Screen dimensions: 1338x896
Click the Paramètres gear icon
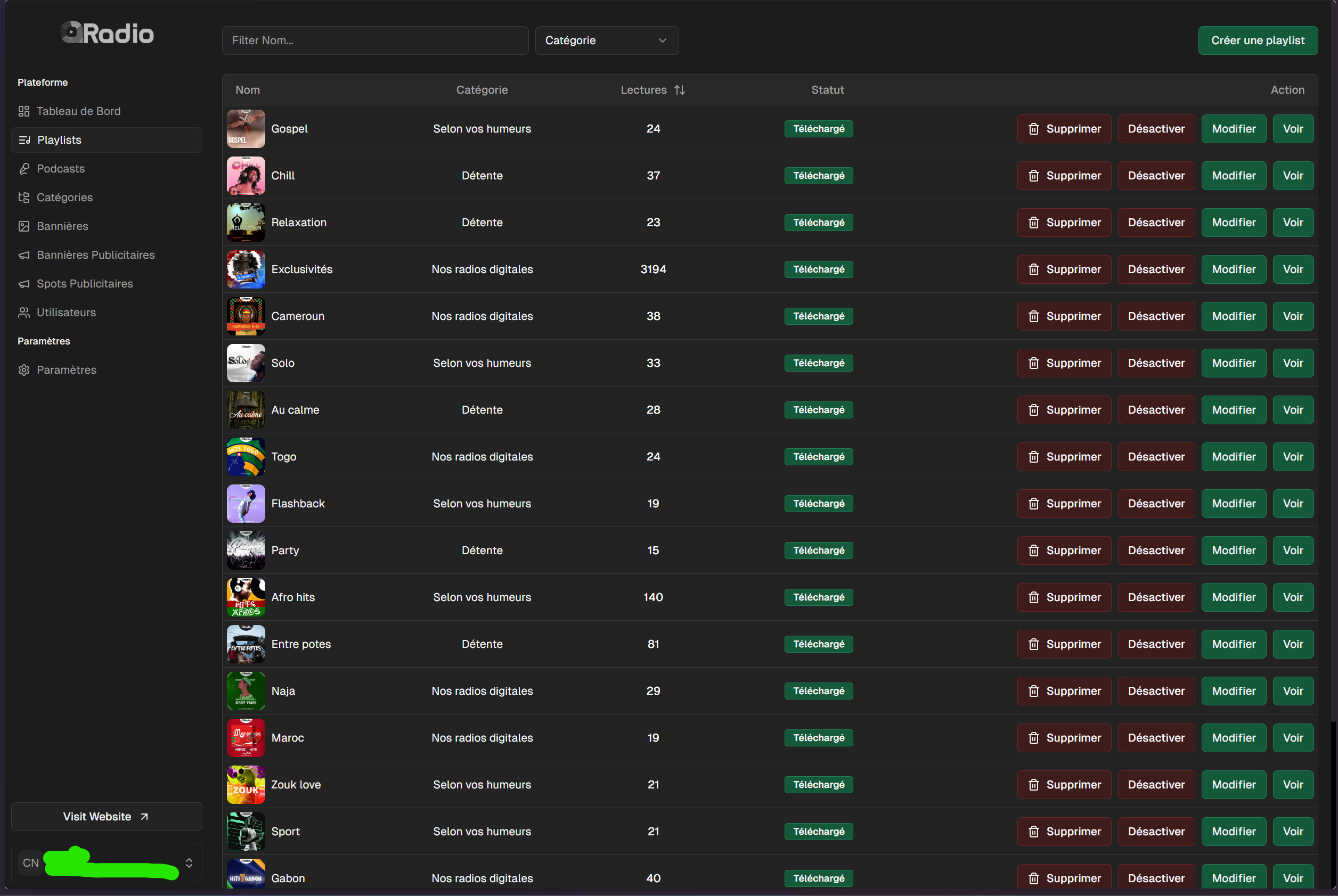coord(24,369)
